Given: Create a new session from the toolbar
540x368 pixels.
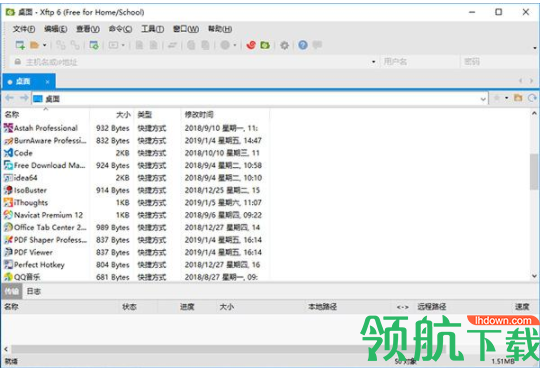Looking at the screenshot, I should [x=20, y=45].
